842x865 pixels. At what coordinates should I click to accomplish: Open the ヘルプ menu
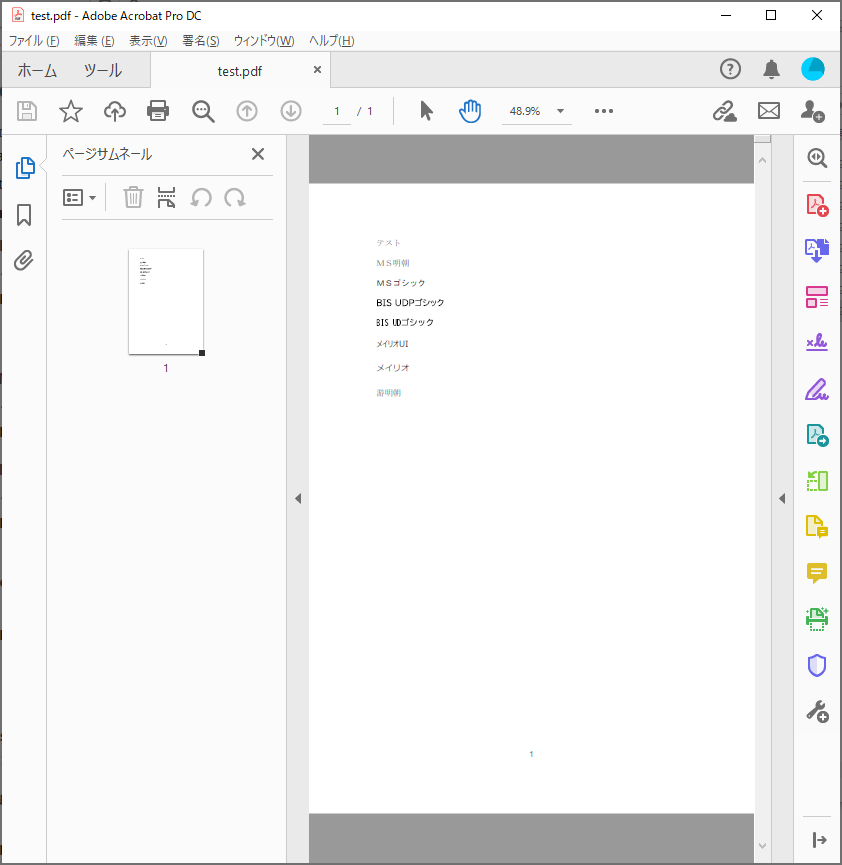point(332,41)
